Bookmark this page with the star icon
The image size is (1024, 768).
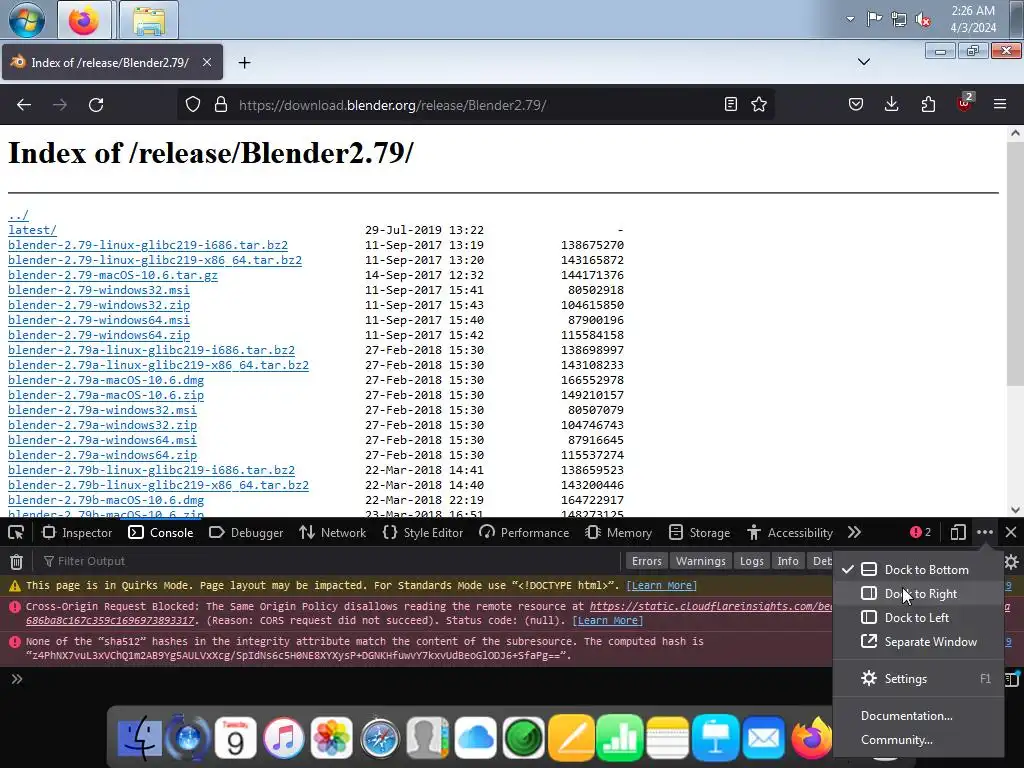(759, 104)
